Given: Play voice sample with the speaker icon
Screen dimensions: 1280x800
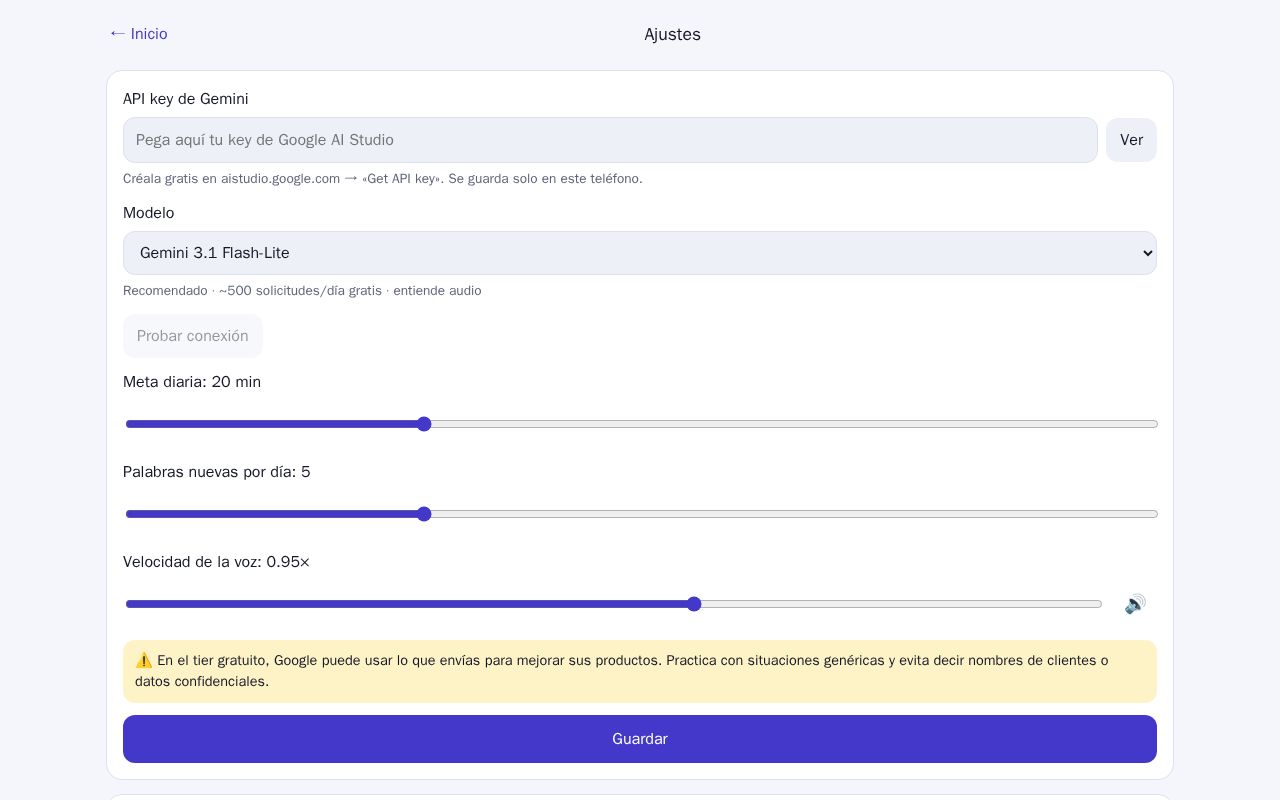Looking at the screenshot, I should click(x=1135, y=604).
